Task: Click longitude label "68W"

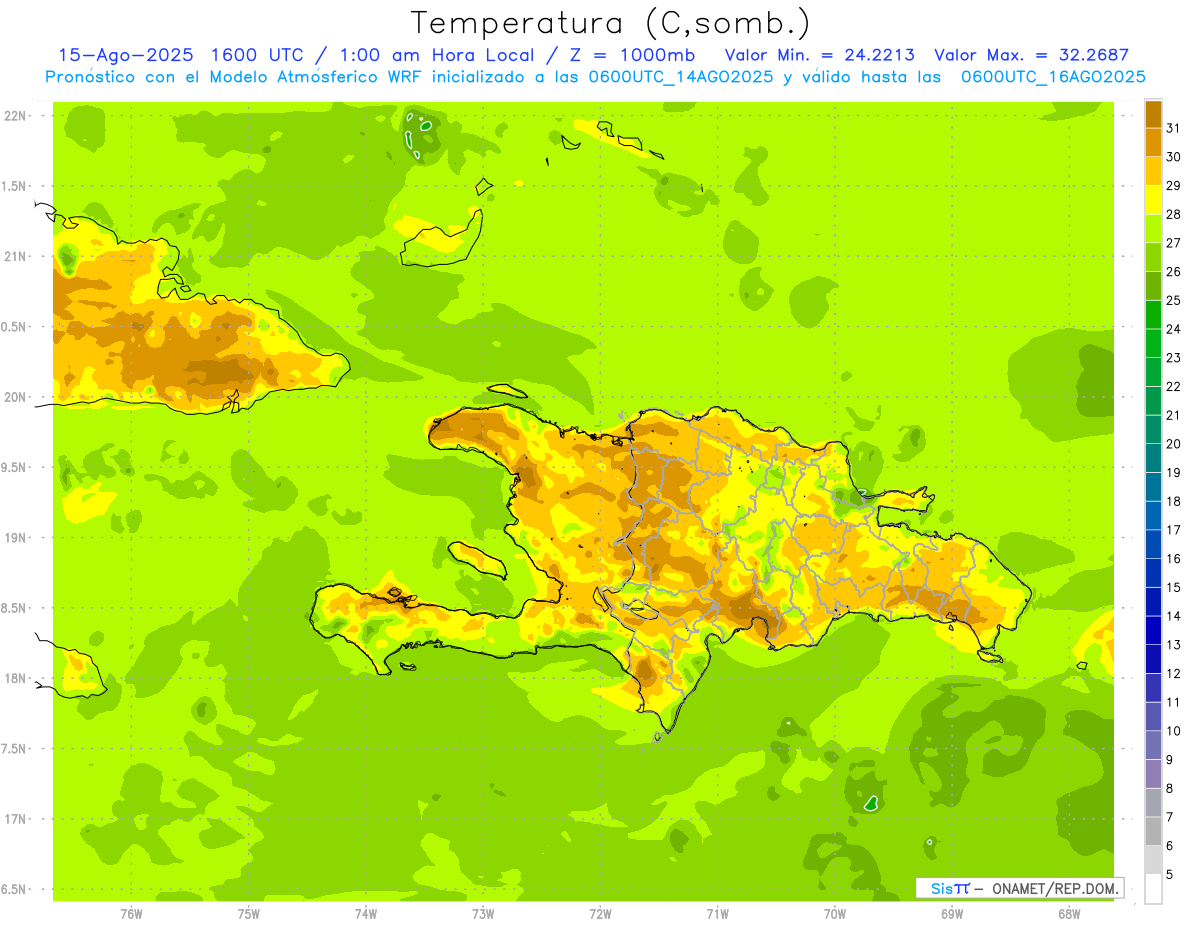Action: [1069, 914]
